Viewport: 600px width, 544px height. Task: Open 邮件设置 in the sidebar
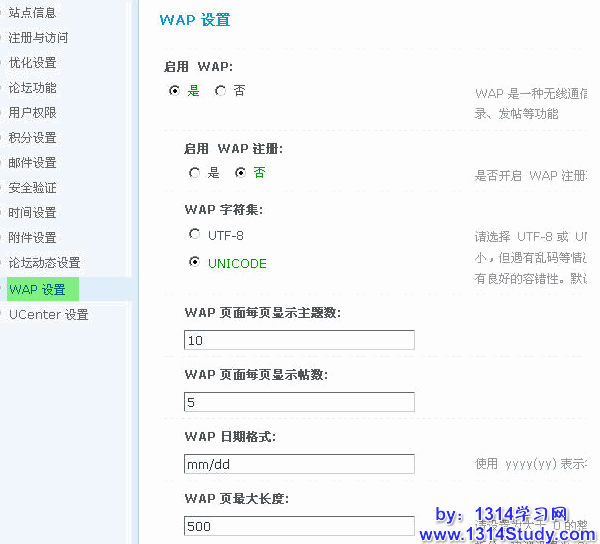(x=32, y=163)
